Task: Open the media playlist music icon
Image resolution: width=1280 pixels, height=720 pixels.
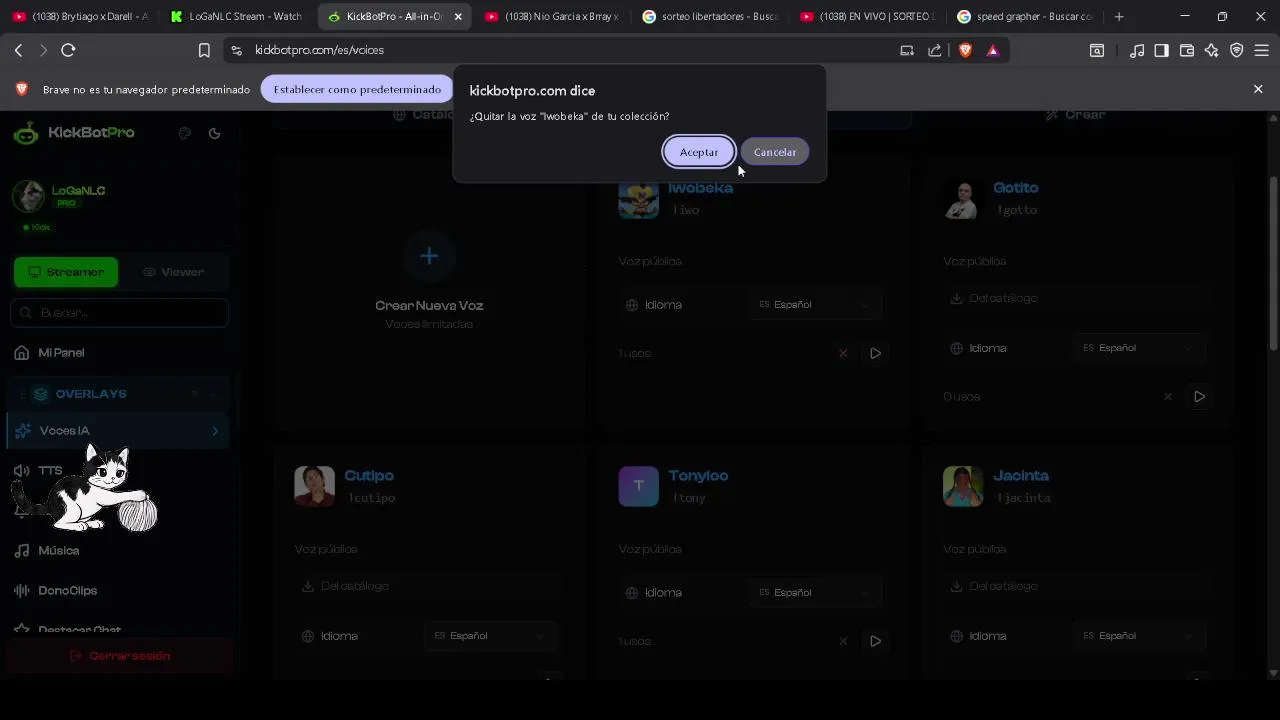Action: tap(1137, 50)
